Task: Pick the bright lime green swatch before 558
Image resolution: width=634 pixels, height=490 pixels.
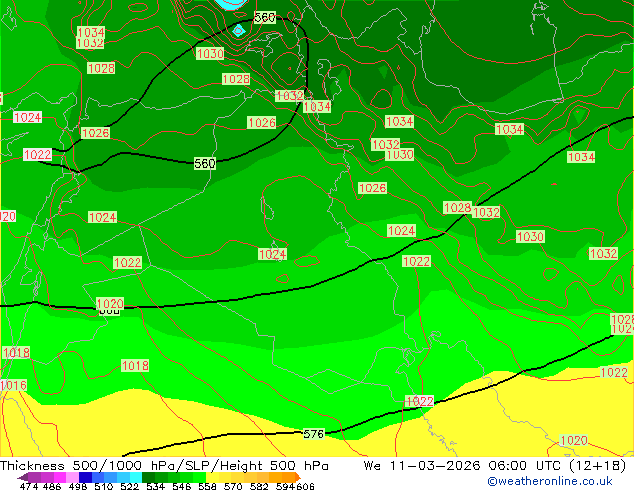Action: (199, 477)
